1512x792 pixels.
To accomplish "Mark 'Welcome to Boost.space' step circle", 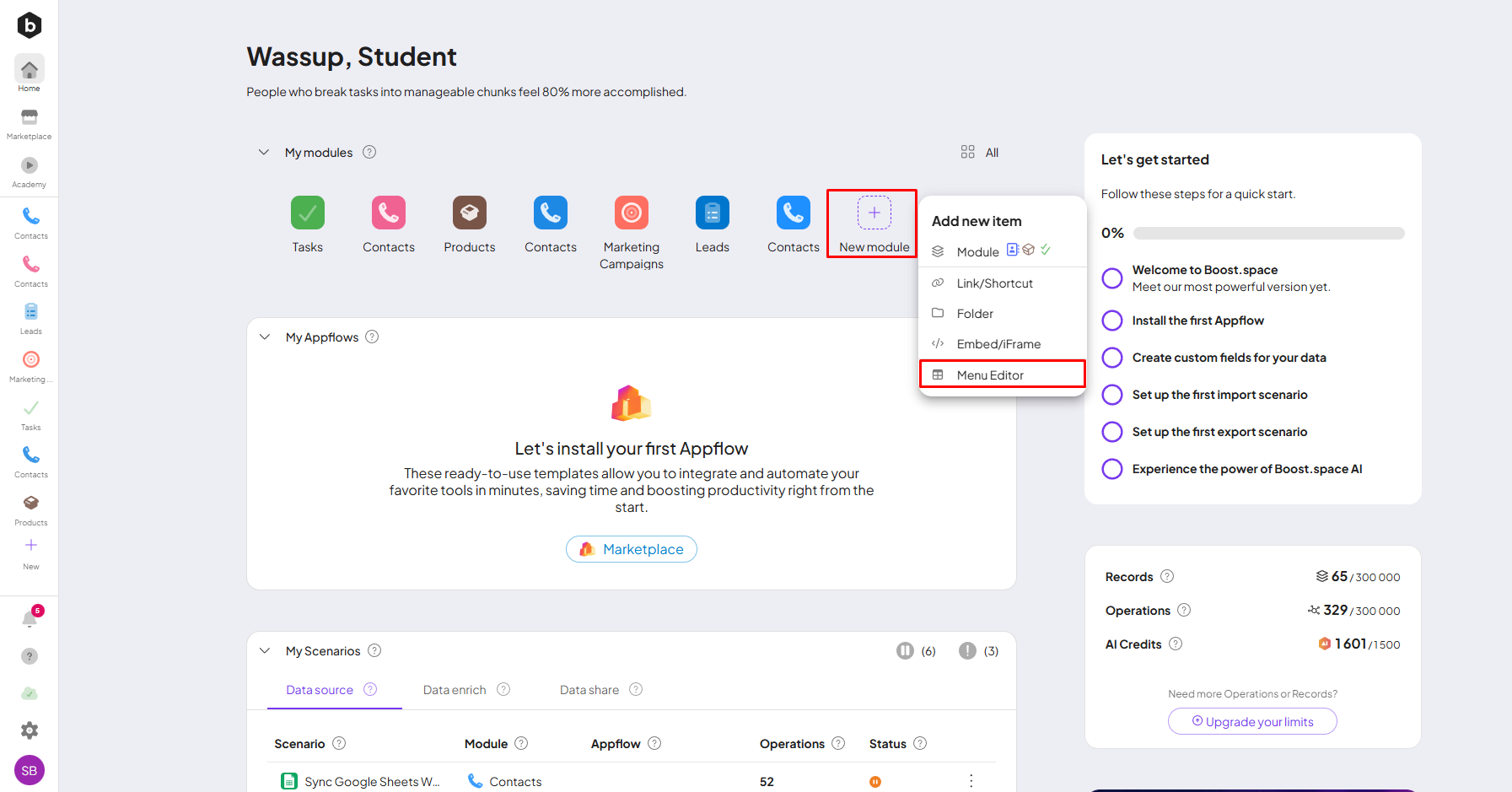I will click(1112, 278).
